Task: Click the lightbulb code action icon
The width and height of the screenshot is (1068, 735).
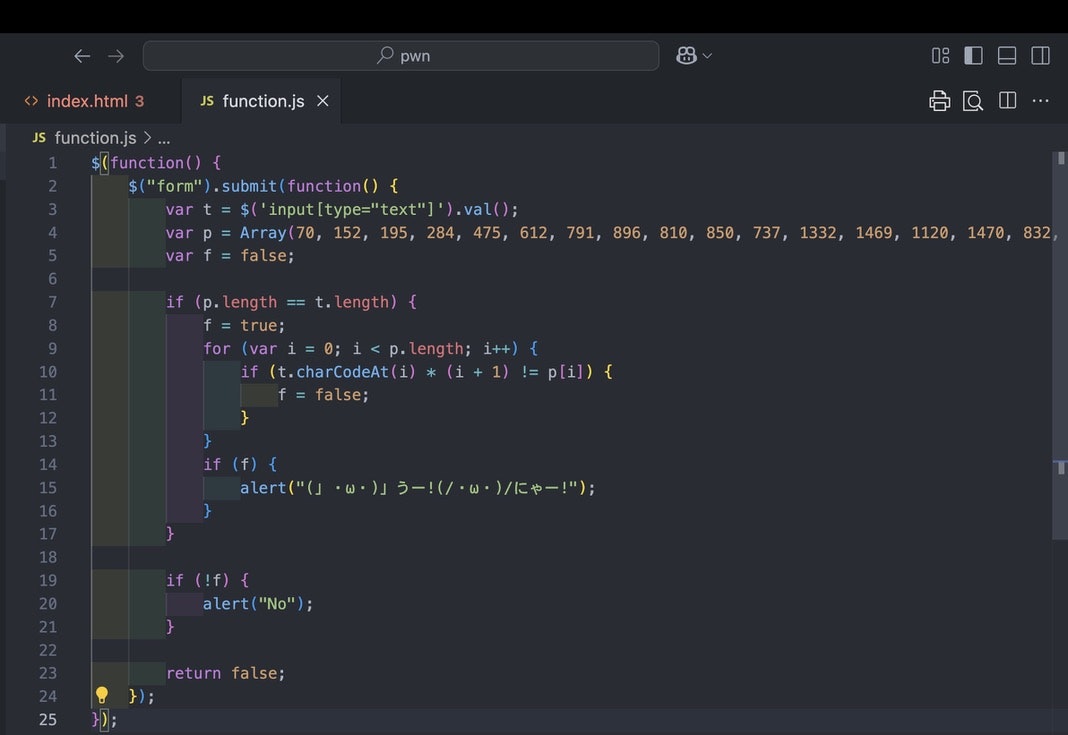Action: (101, 695)
